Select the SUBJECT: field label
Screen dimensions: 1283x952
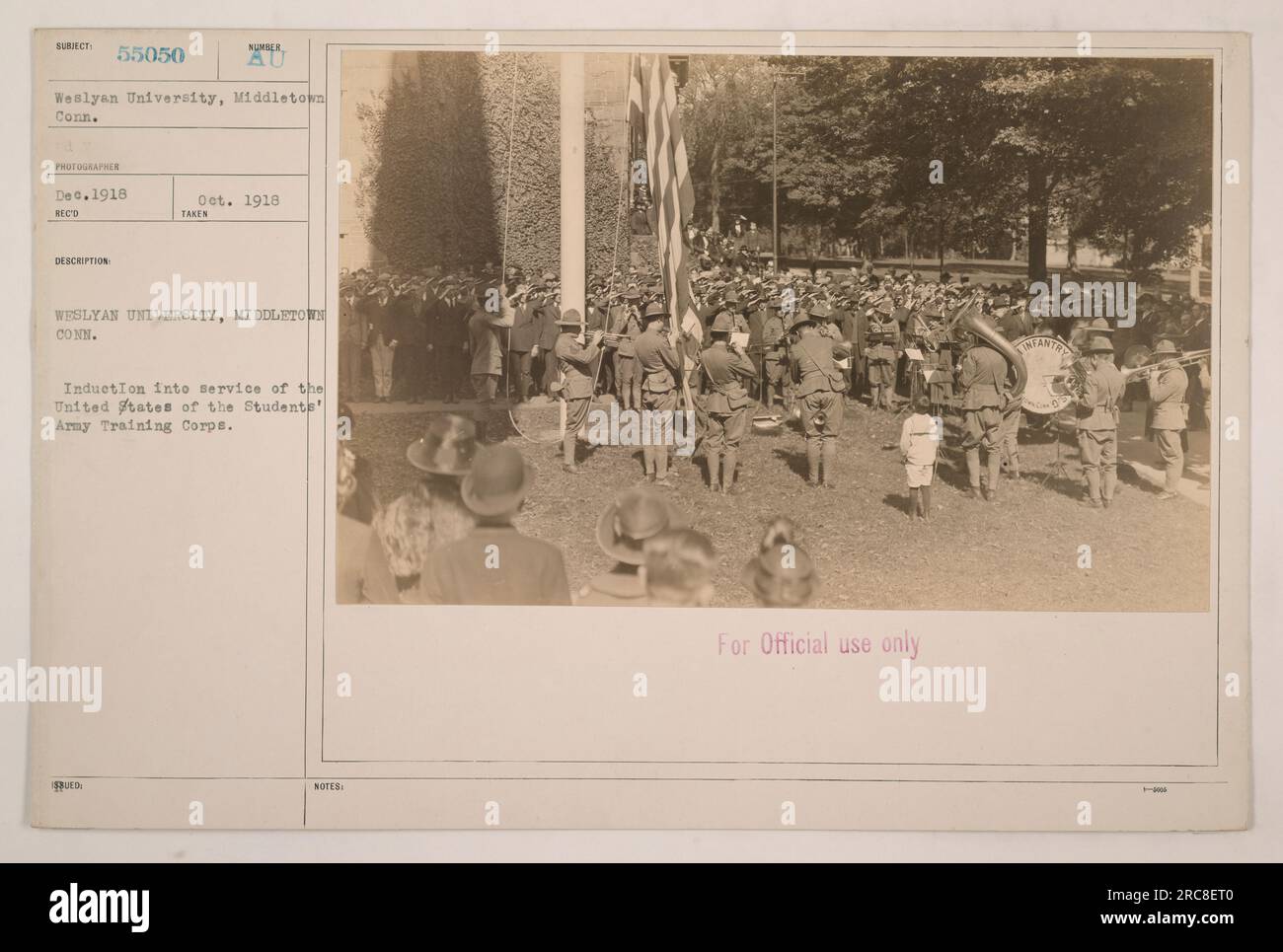click(73, 45)
